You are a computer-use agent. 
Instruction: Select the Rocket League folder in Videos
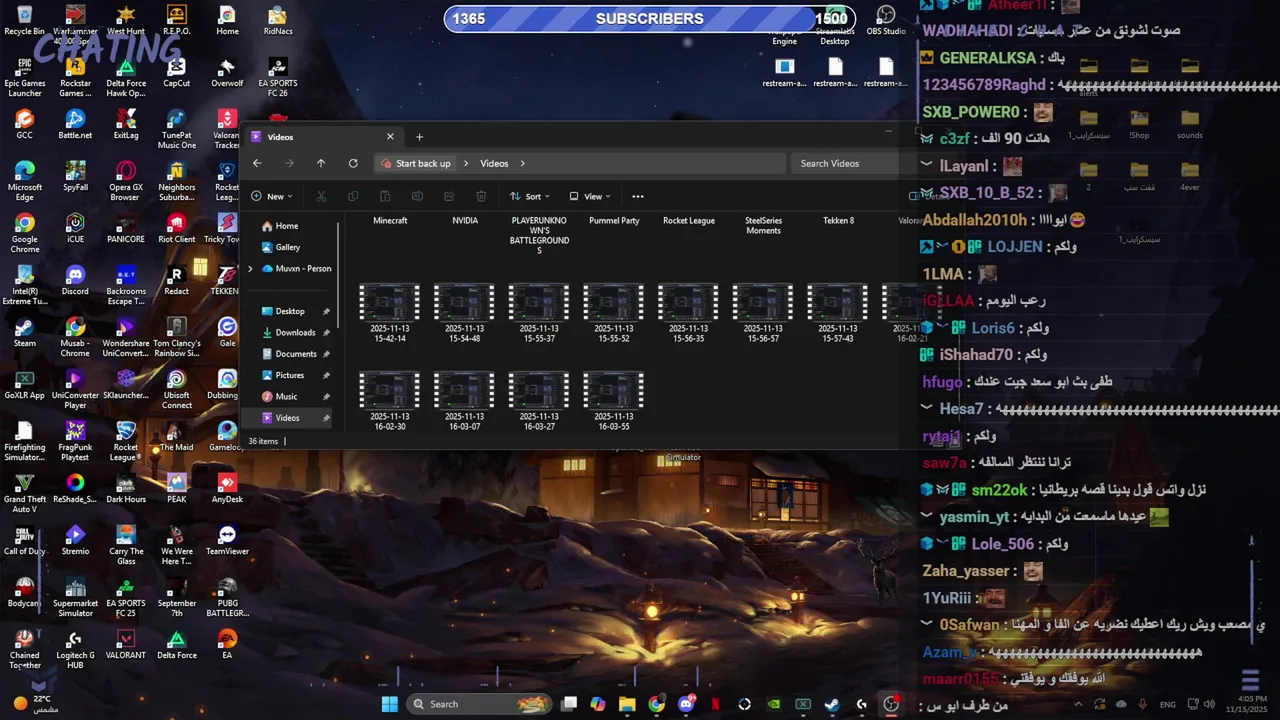coord(689,220)
